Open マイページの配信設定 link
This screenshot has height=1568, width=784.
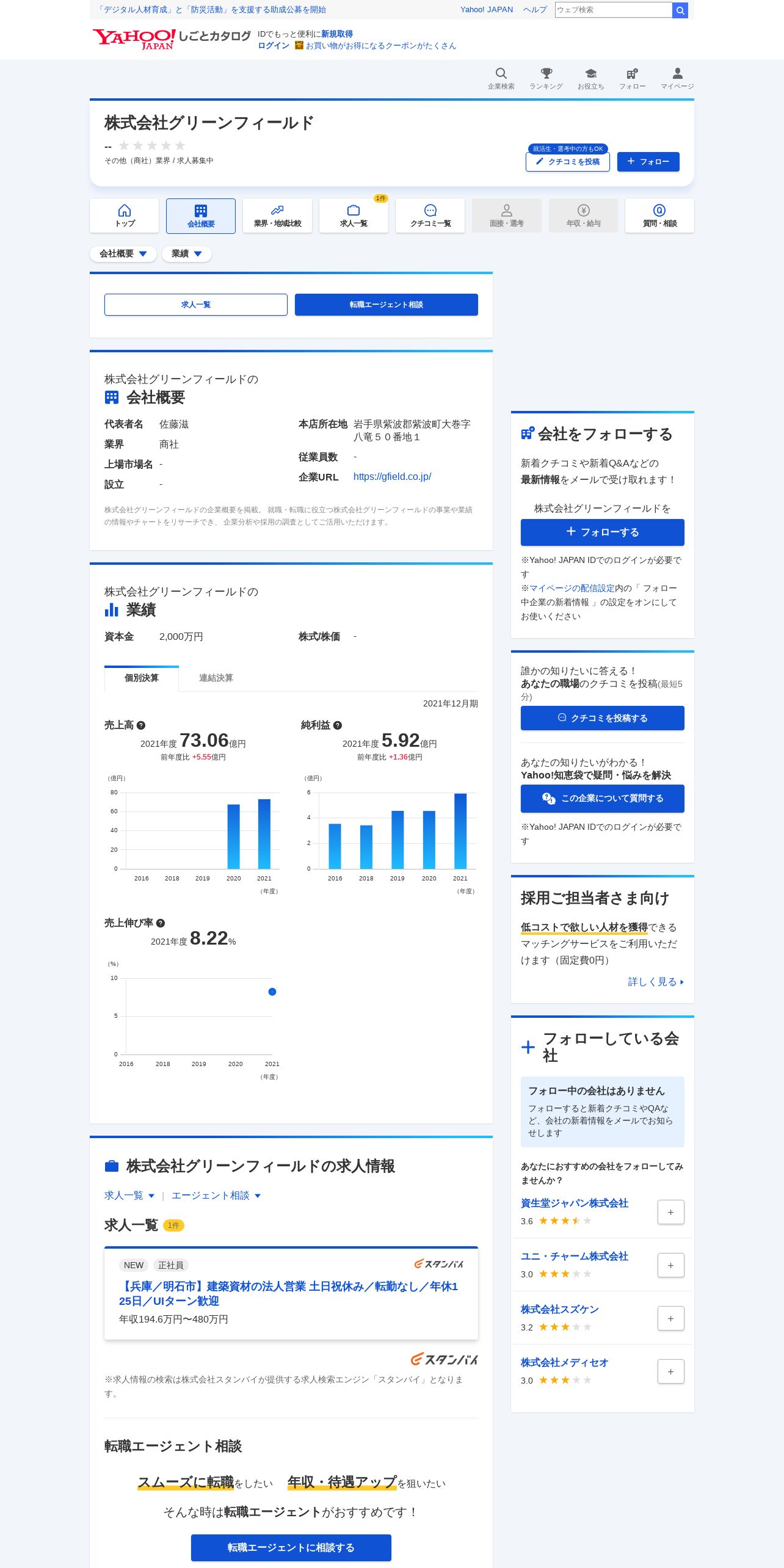tap(572, 588)
